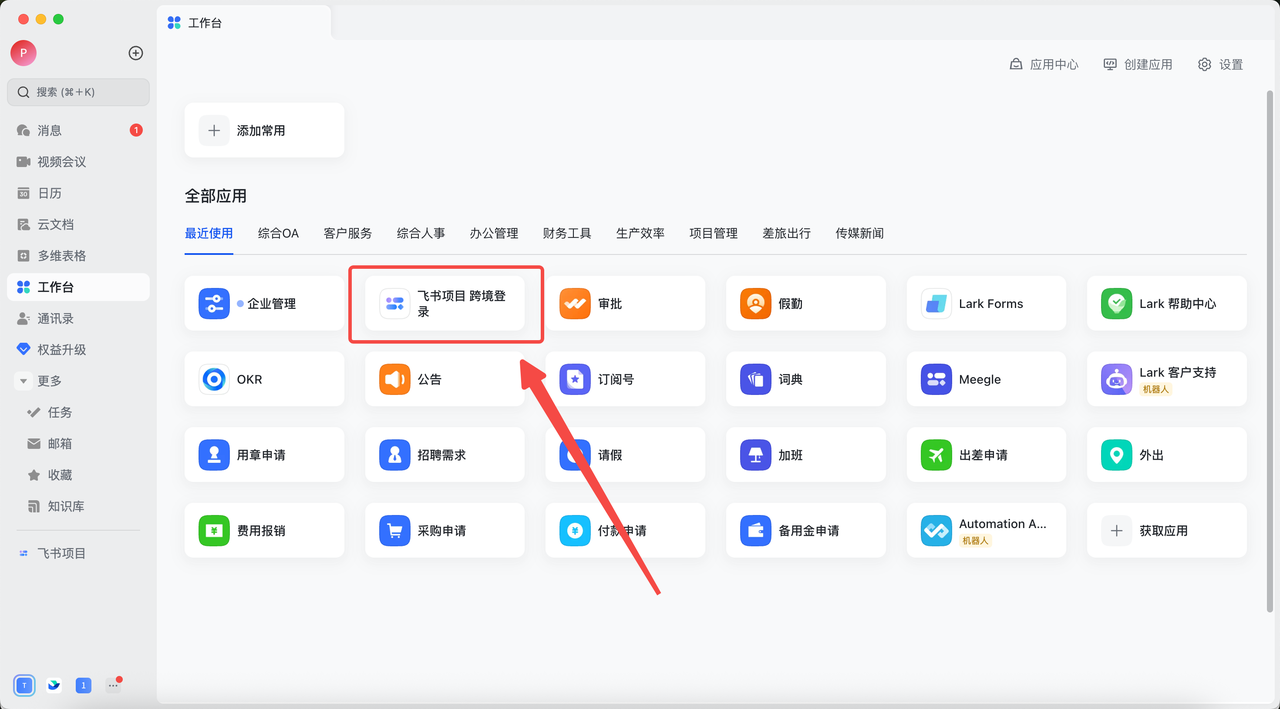Switch to 生产效率 tab
The width and height of the screenshot is (1280, 709).
click(x=640, y=233)
